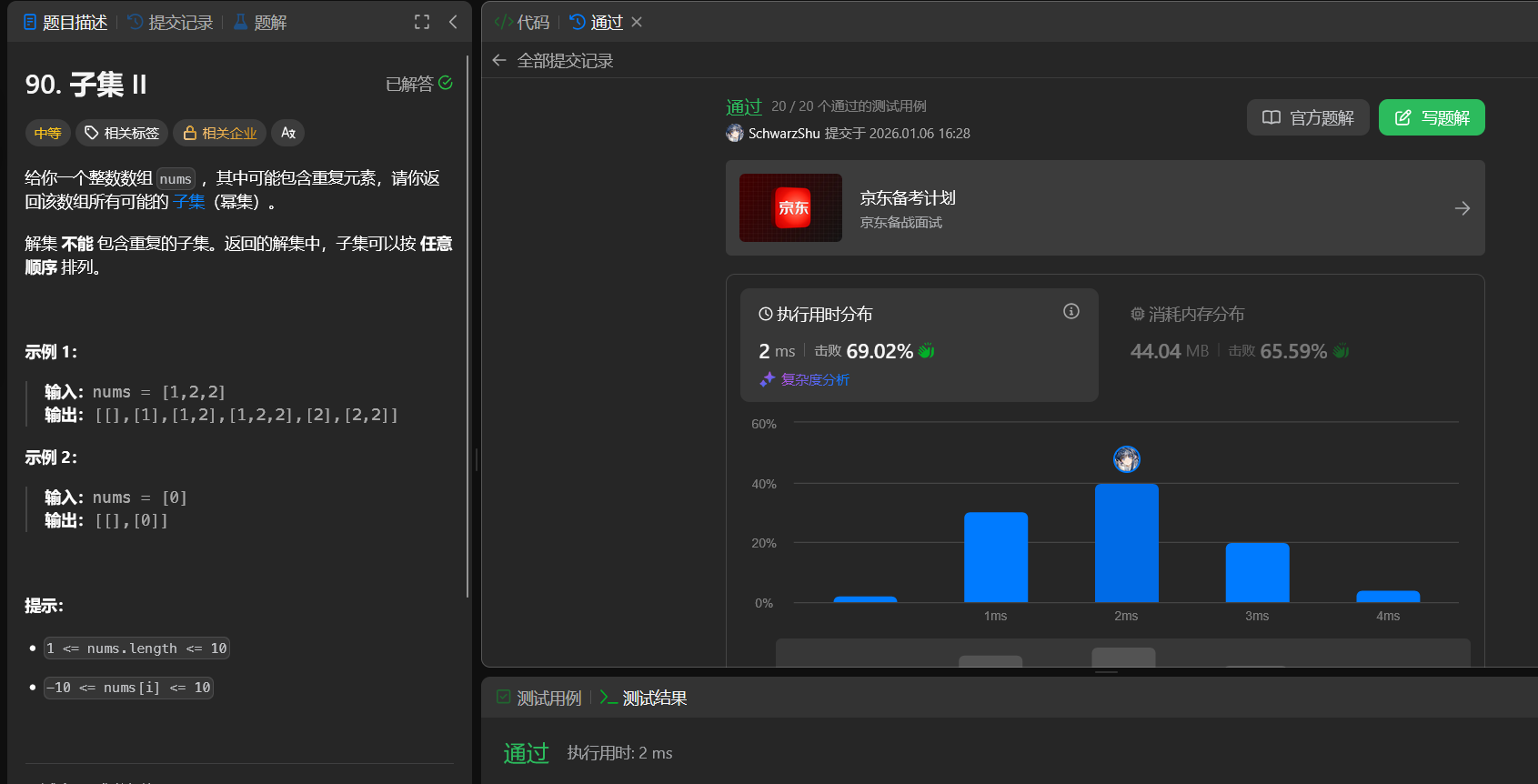Click the 京东 logo thumbnail
This screenshot has width=1538, height=784.
pyautogui.click(x=790, y=208)
